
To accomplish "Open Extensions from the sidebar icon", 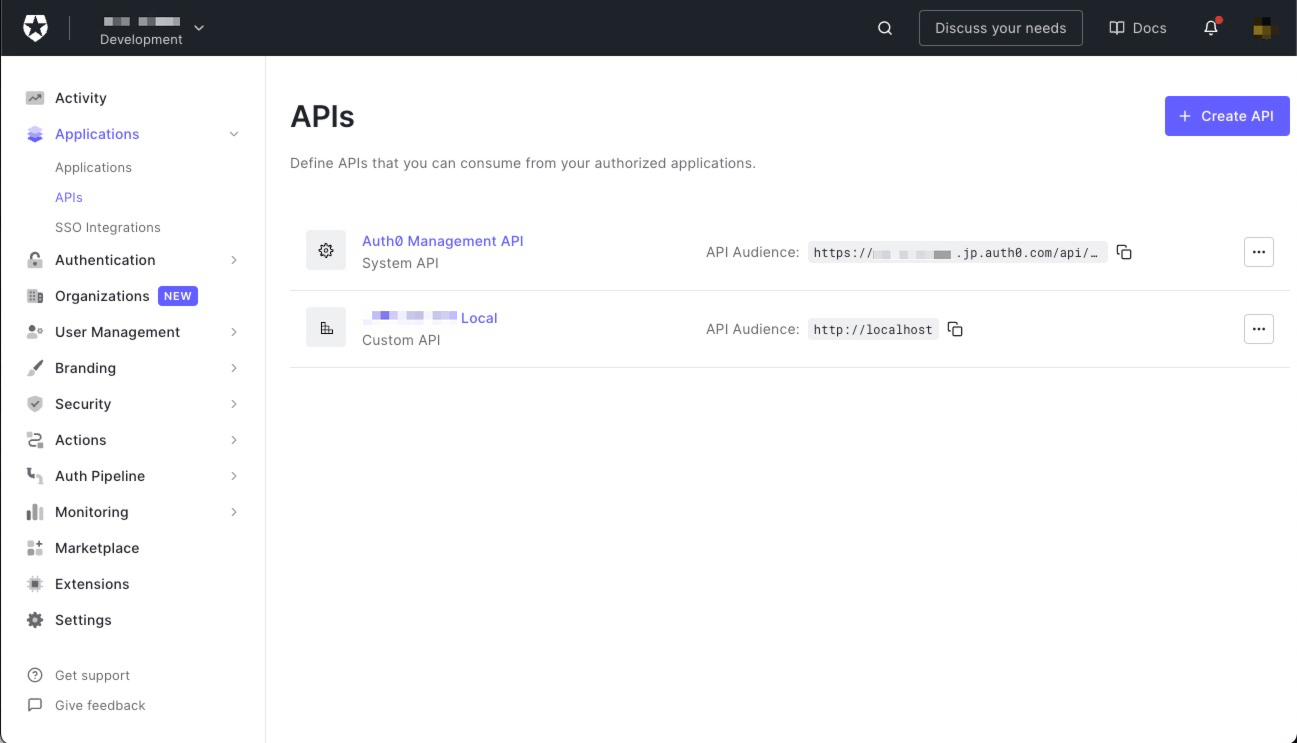I will pyautogui.click(x=34, y=584).
